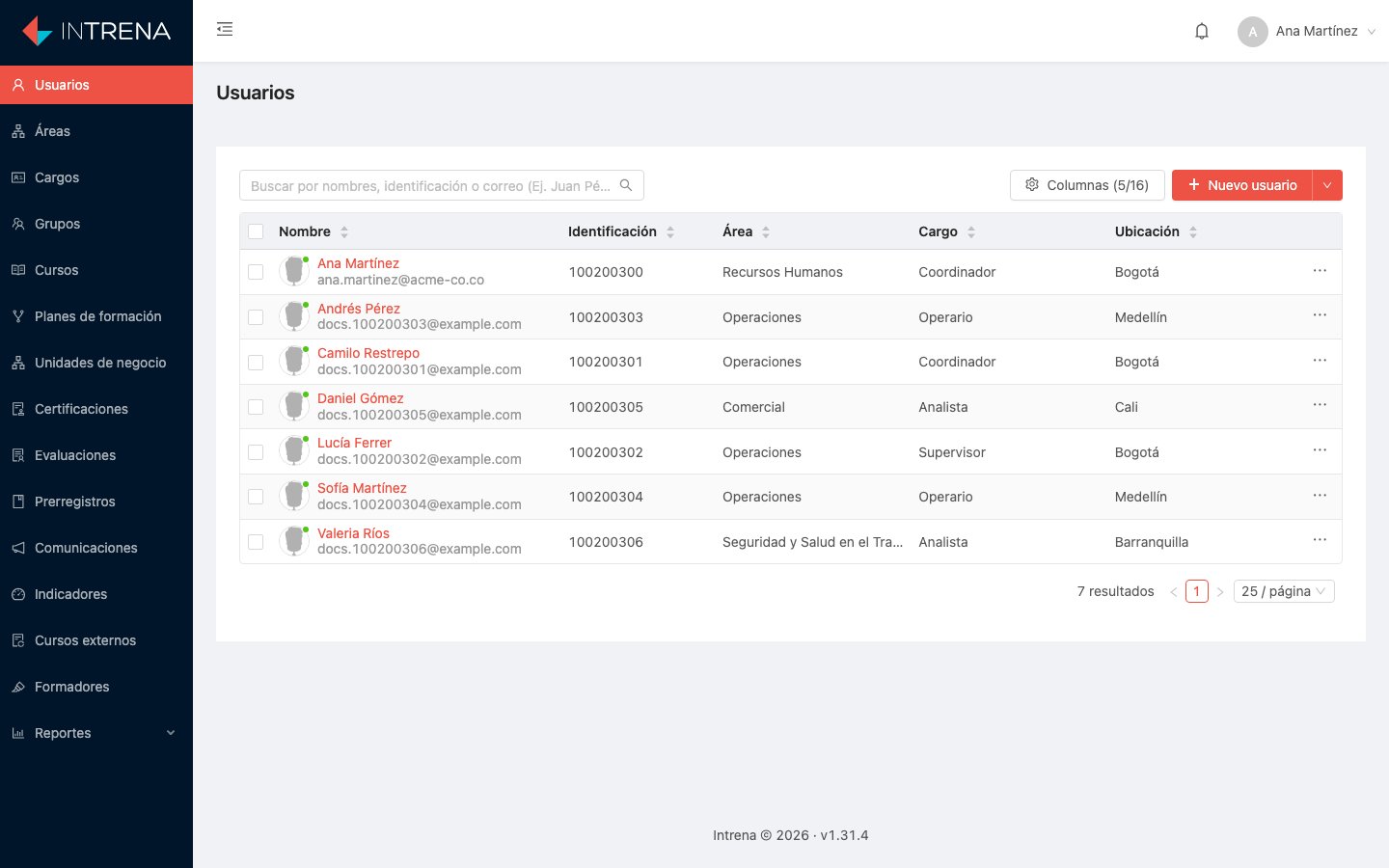The width and height of the screenshot is (1389, 868).
Task: Open row actions for Camilo Restrepo
Action: [1320, 361]
